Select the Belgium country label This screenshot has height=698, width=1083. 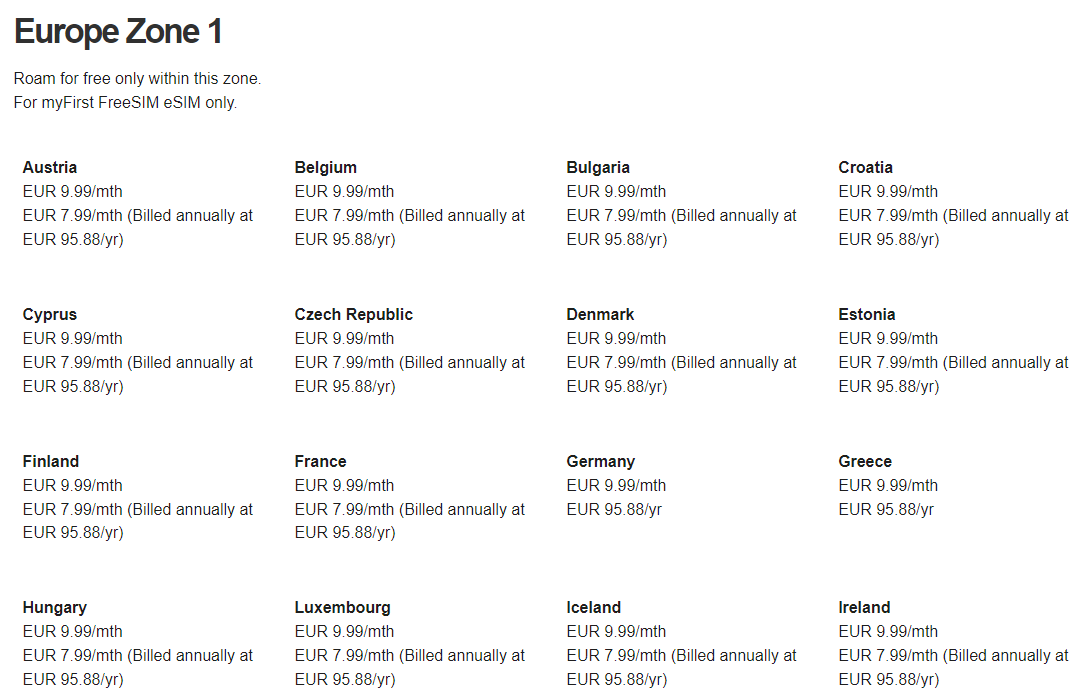(326, 167)
